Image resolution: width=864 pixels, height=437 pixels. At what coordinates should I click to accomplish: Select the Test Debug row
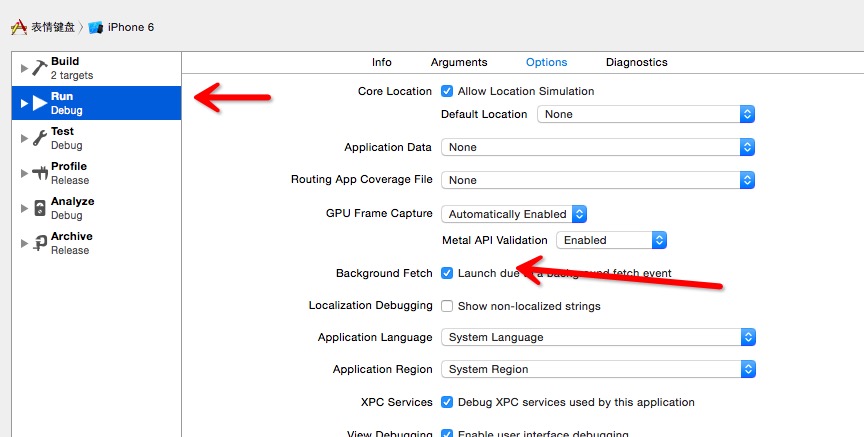point(96,138)
